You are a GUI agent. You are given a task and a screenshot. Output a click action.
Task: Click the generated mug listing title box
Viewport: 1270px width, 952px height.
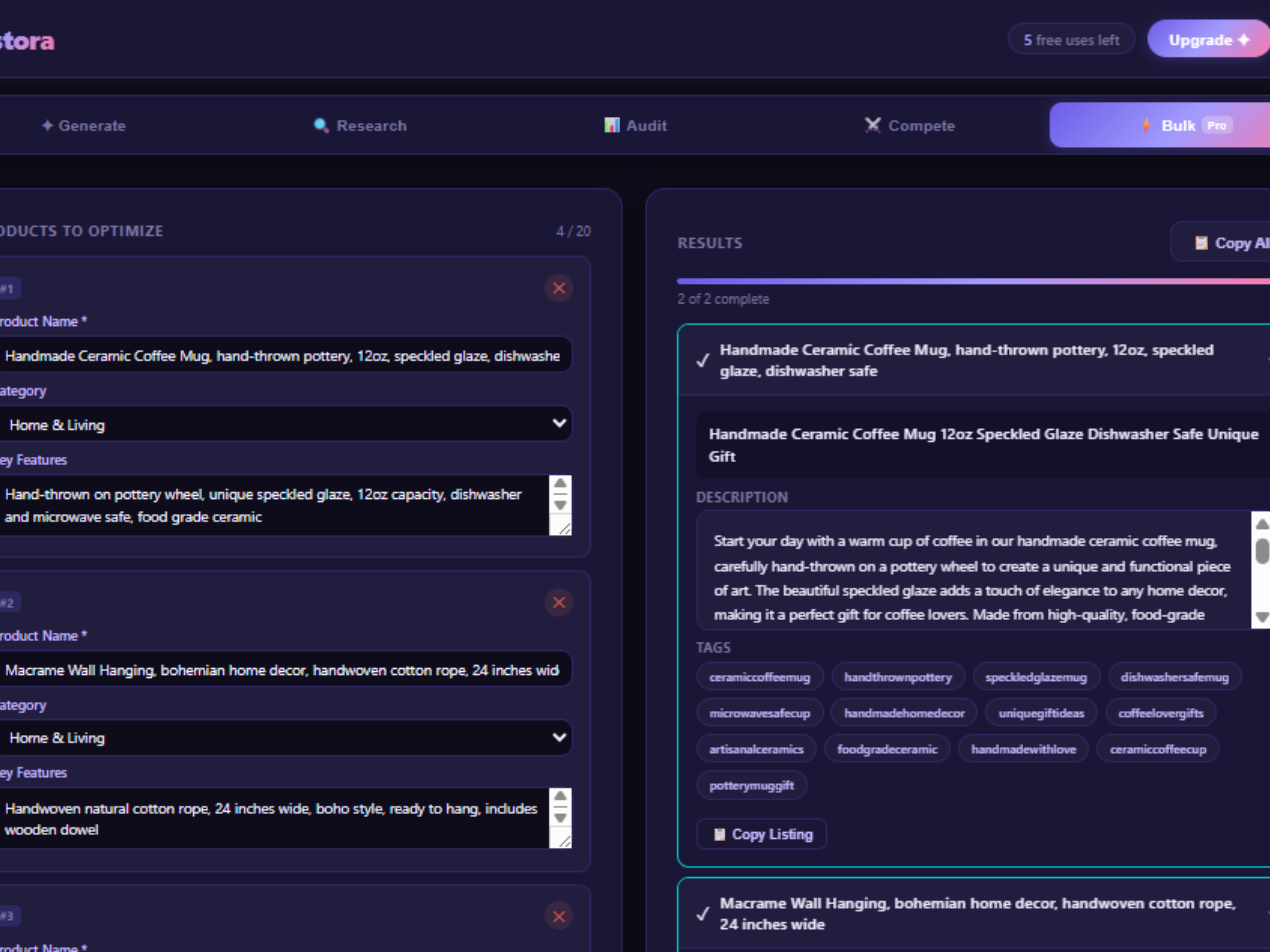pyautogui.click(x=983, y=445)
